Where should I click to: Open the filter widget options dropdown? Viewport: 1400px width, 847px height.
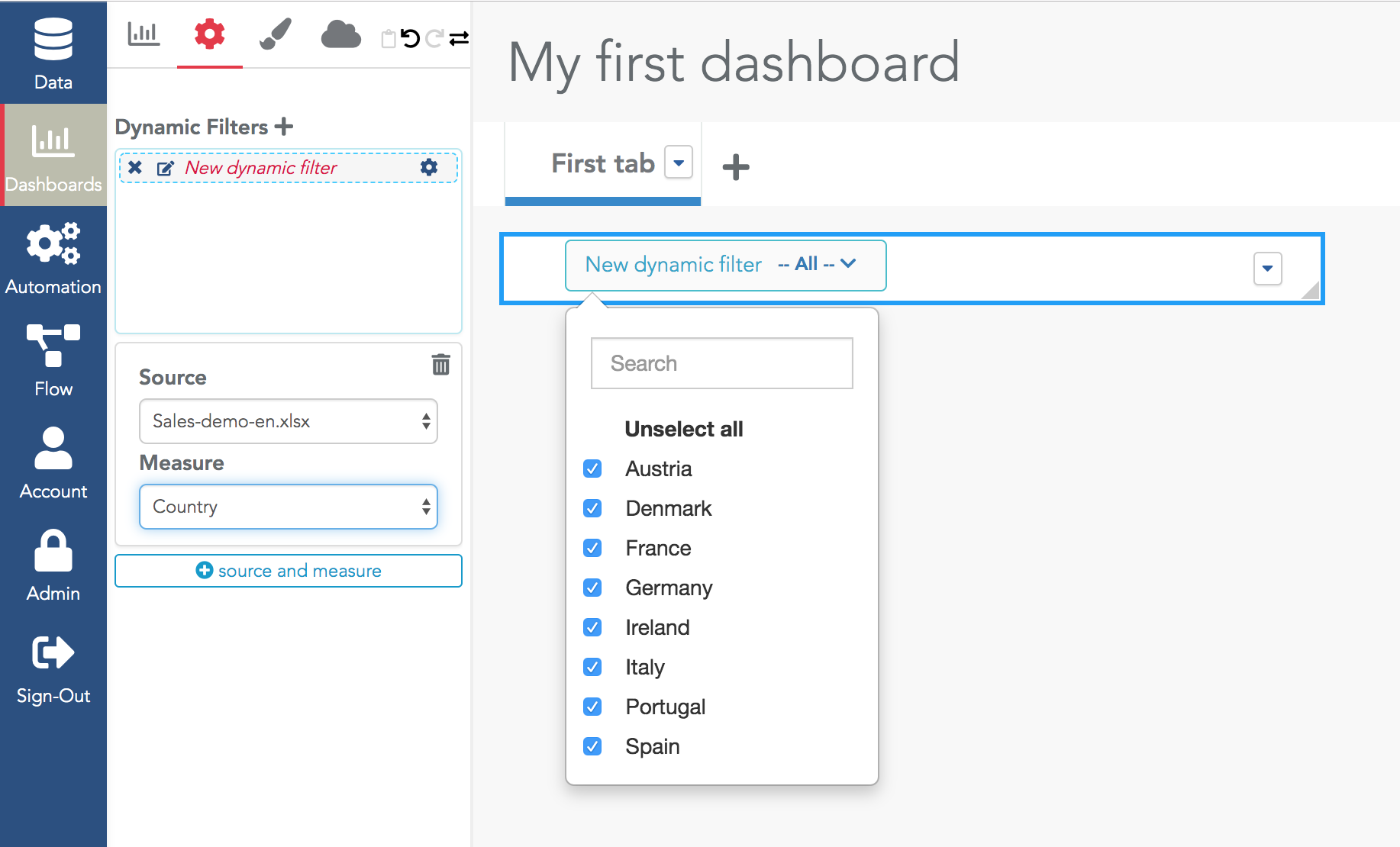pos(1268,268)
